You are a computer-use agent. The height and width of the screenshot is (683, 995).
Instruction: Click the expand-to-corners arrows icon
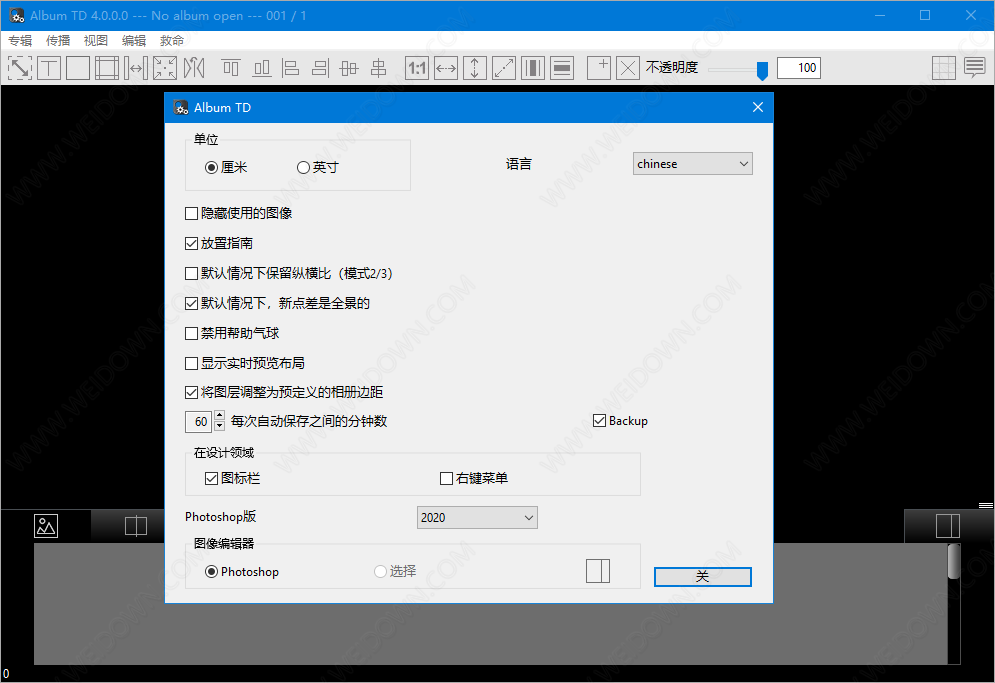click(x=165, y=68)
